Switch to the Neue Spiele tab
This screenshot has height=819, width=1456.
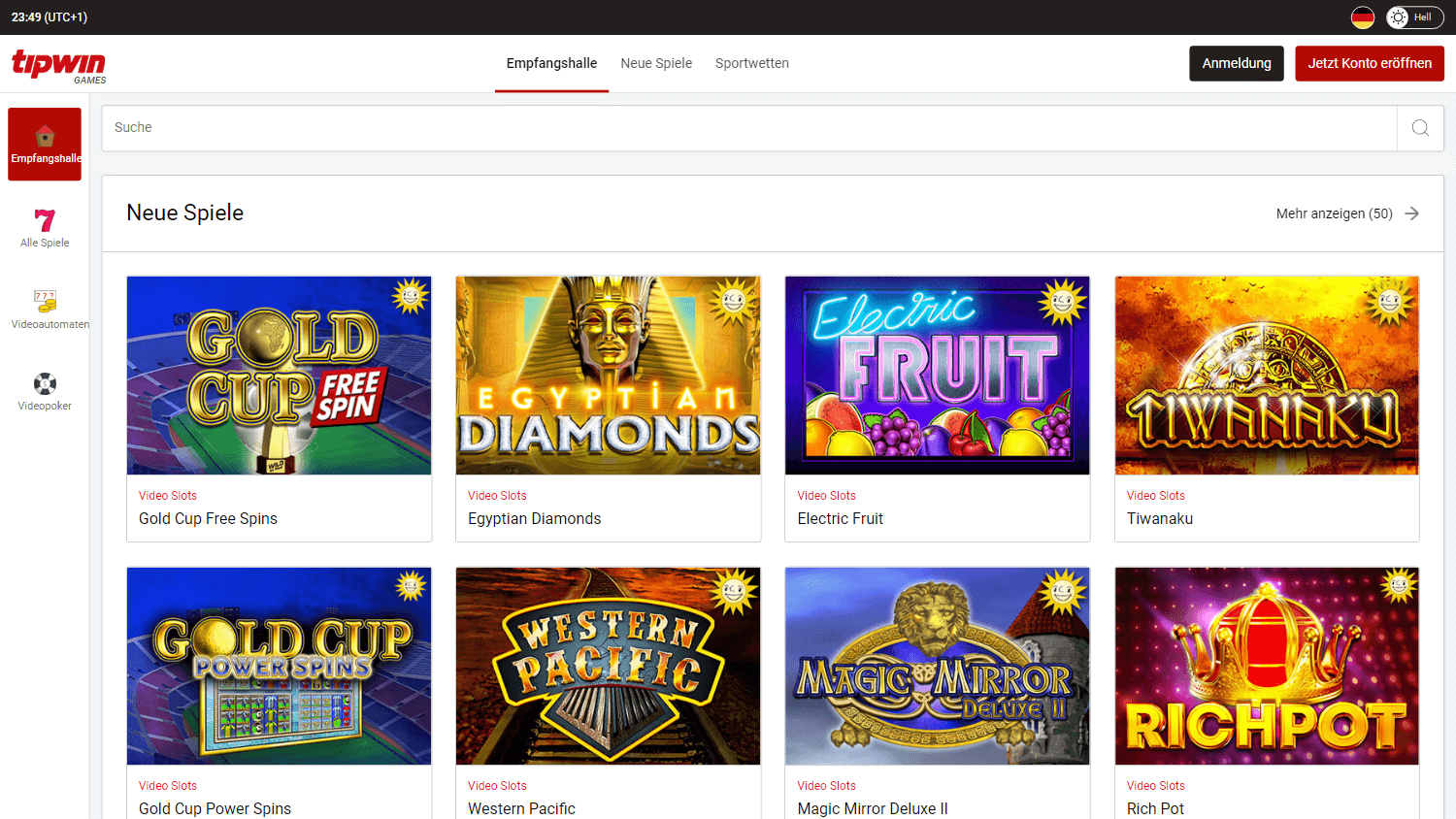click(656, 64)
